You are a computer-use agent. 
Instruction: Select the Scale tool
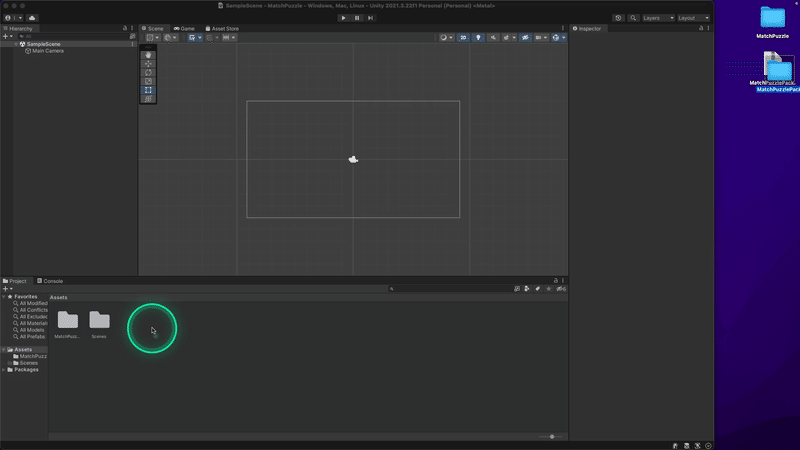tap(148, 81)
